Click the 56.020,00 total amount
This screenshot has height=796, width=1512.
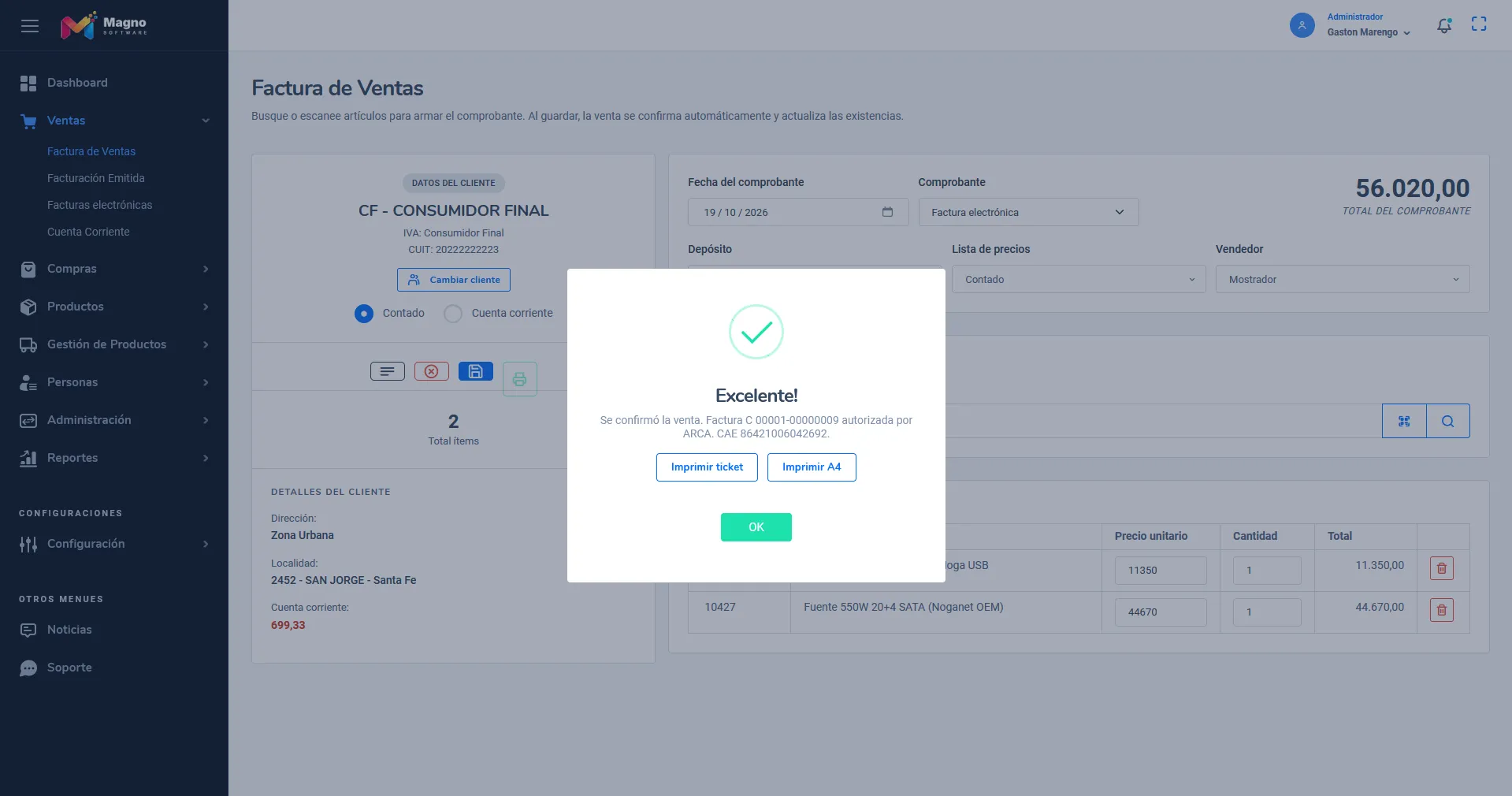tap(1413, 188)
